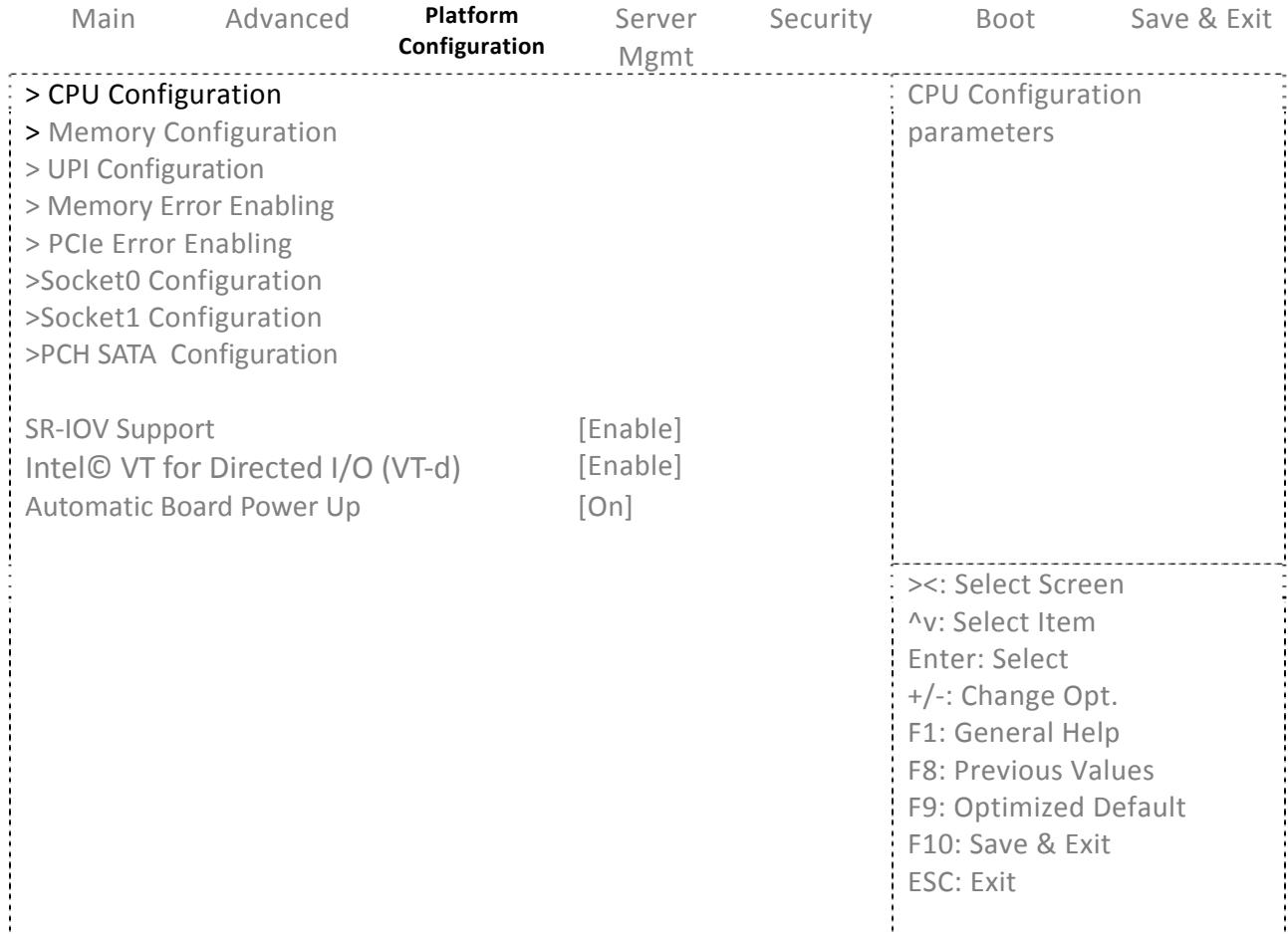Click the Platform Configuration tab

coord(471,31)
